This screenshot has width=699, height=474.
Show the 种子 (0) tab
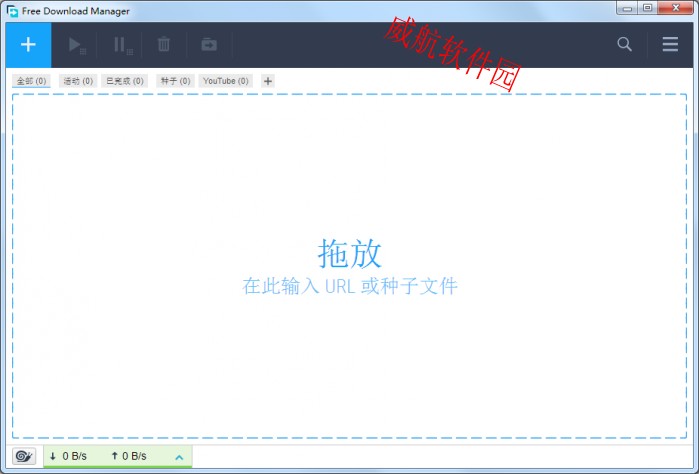[x=174, y=81]
